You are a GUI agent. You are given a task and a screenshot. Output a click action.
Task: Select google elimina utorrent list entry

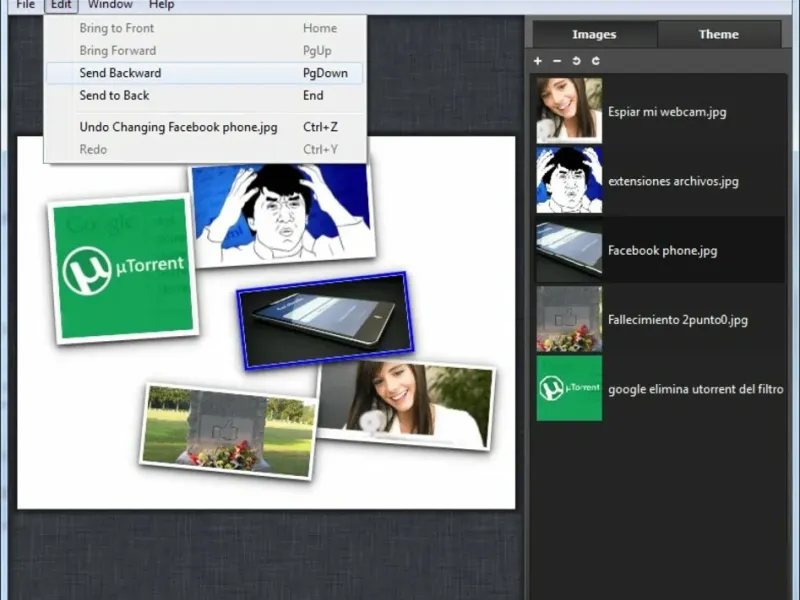point(695,389)
